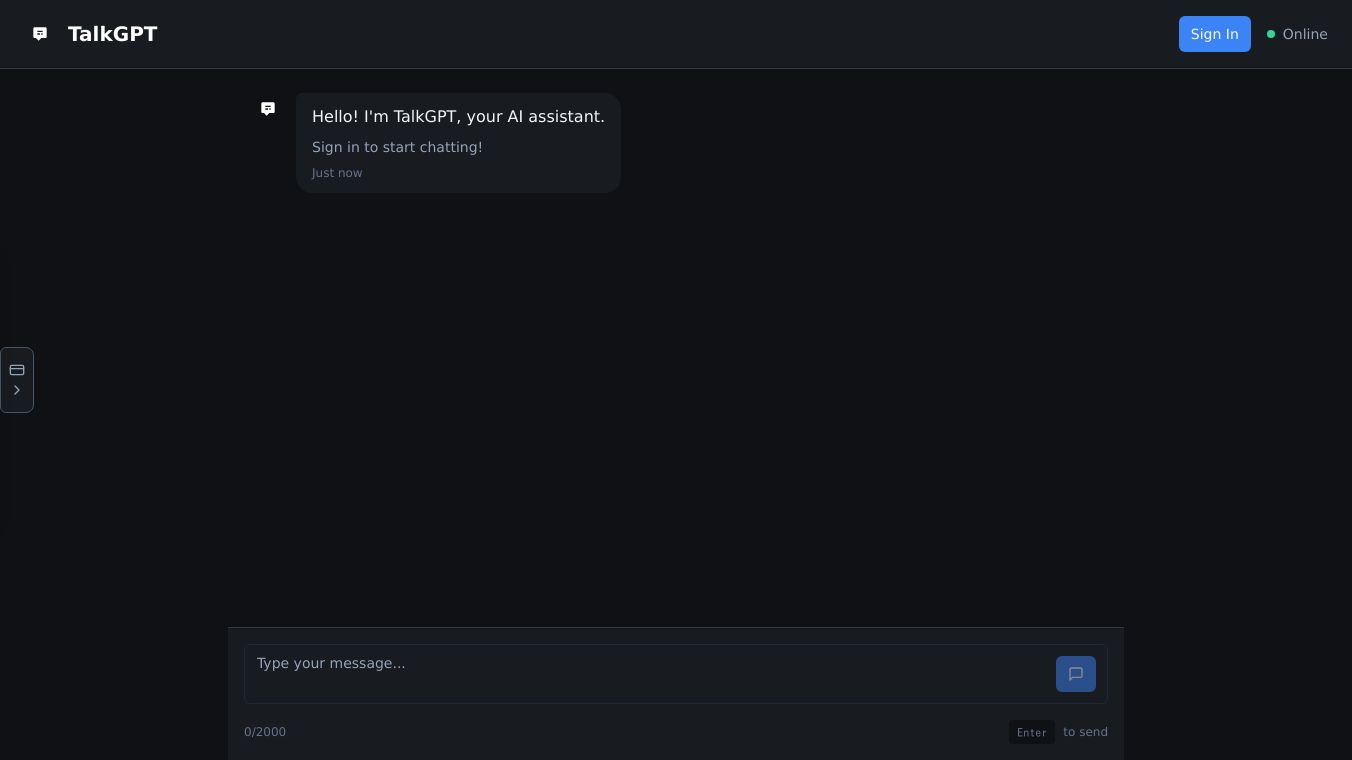
Task: Click the sidebar panel icon on left edge
Action: coord(17,370)
